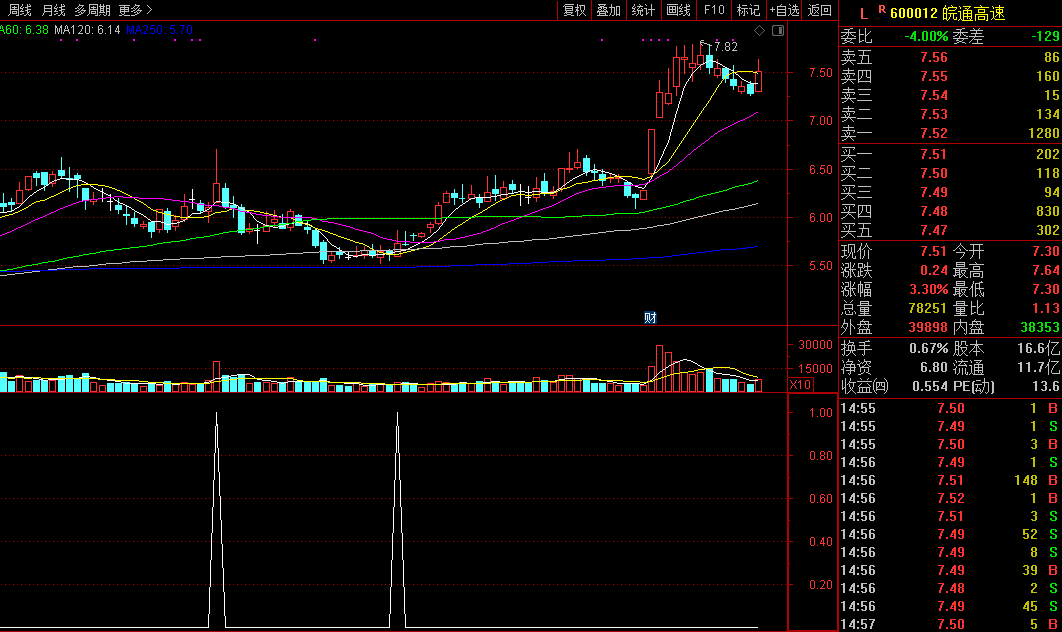Click the PE(动) 13.6 value
The image size is (1062, 632).
1046,386
